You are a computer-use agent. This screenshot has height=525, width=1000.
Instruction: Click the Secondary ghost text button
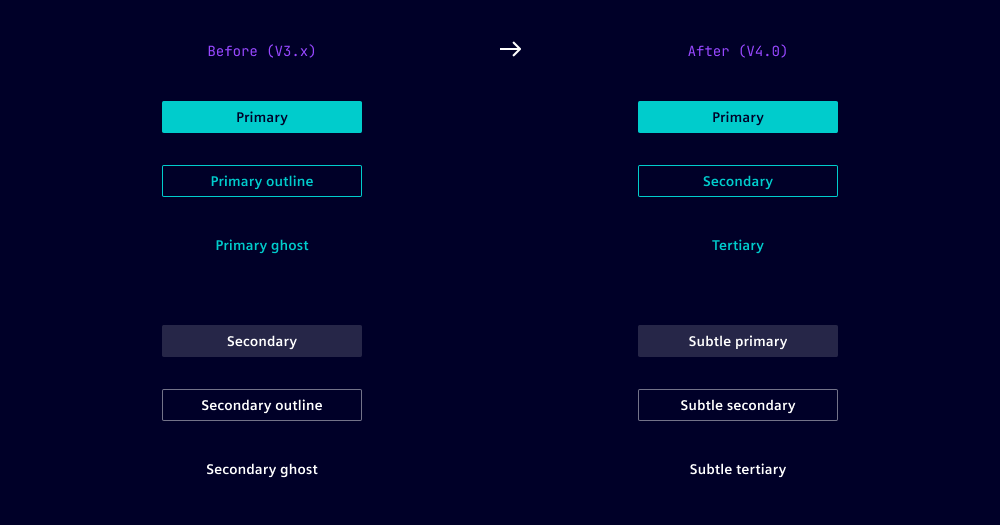coord(262,469)
